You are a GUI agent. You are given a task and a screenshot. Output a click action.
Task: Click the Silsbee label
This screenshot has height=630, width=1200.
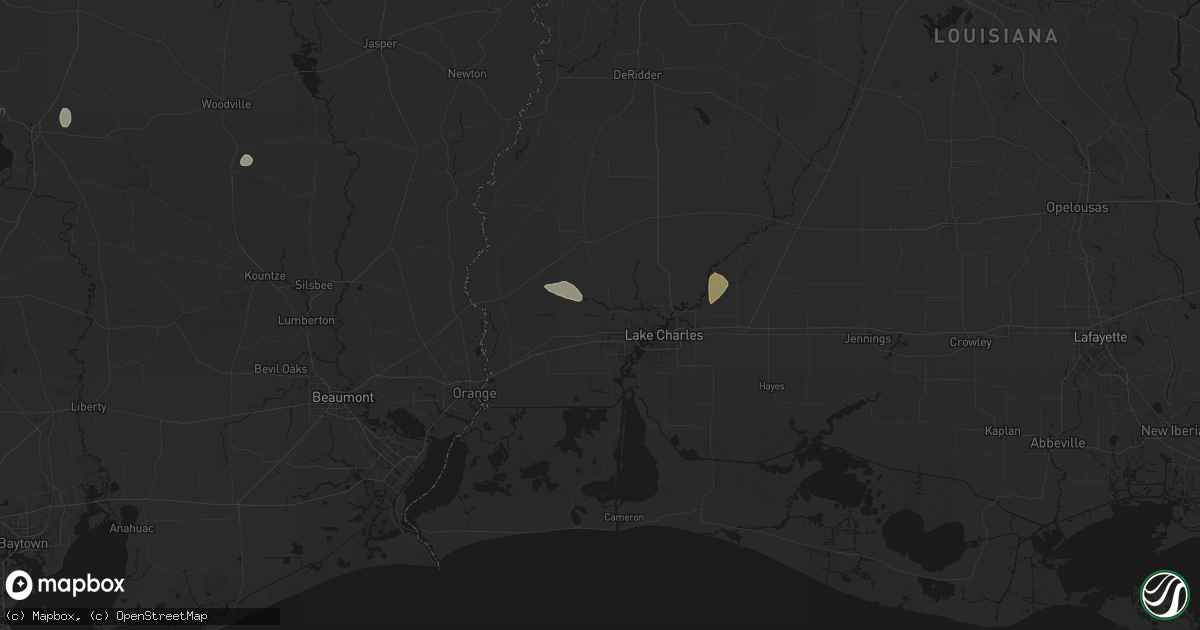tap(313, 285)
